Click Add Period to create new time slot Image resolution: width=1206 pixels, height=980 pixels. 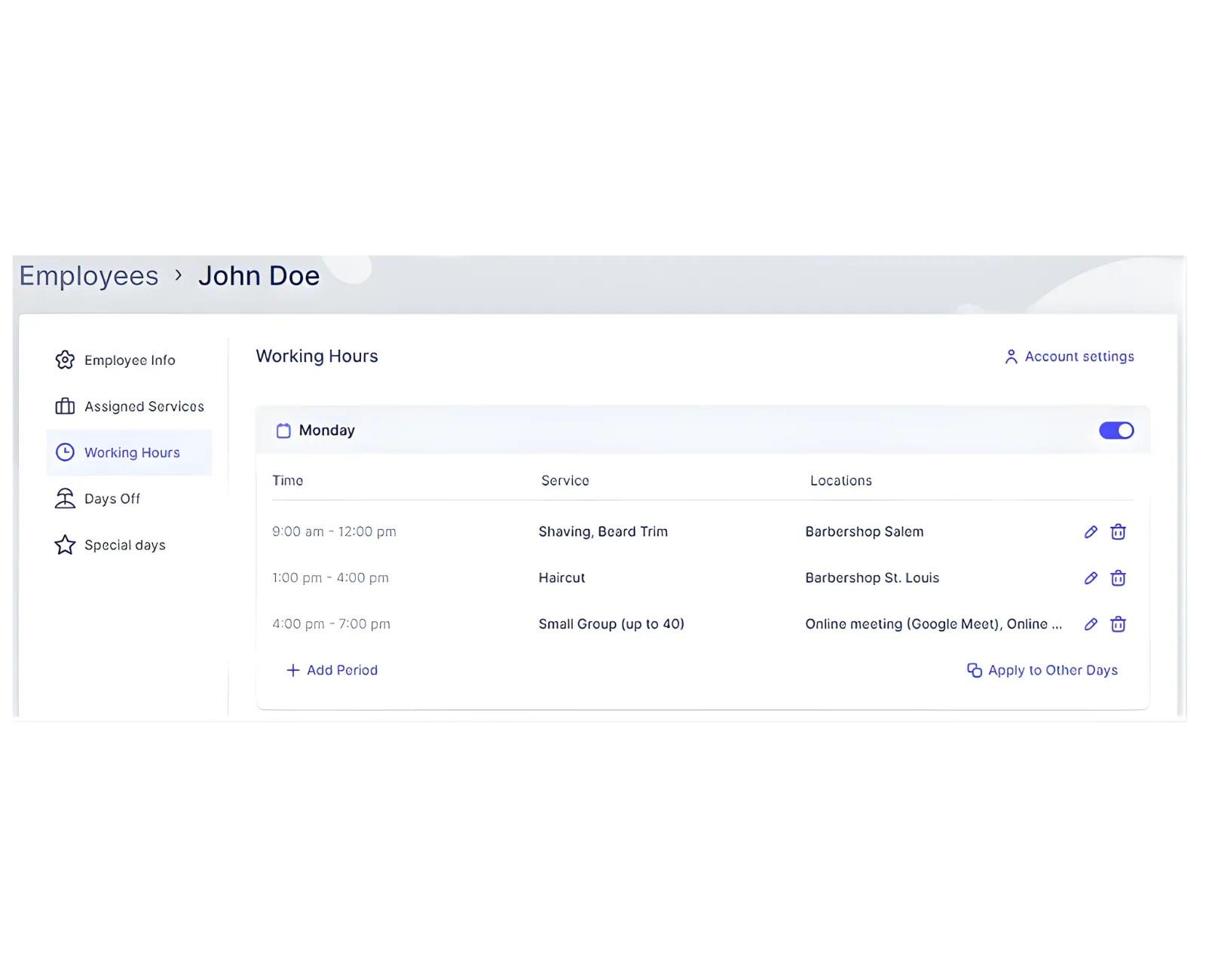(x=341, y=670)
